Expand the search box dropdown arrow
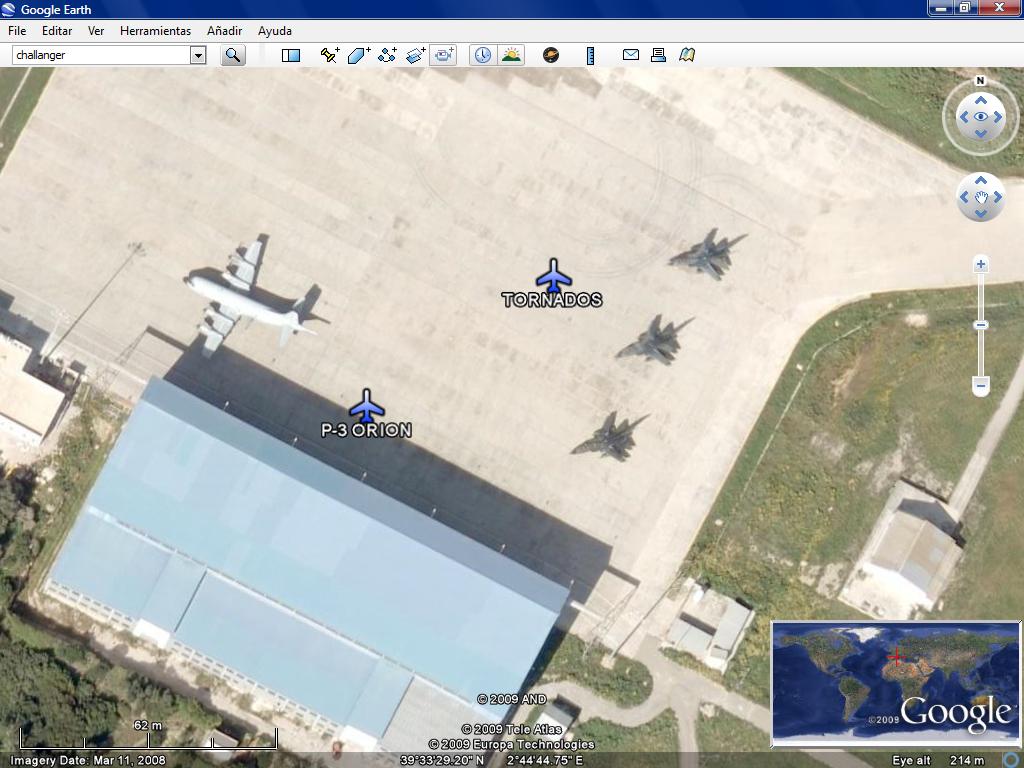Viewport: 1024px width, 768px height. pyautogui.click(x=198, y=55)
